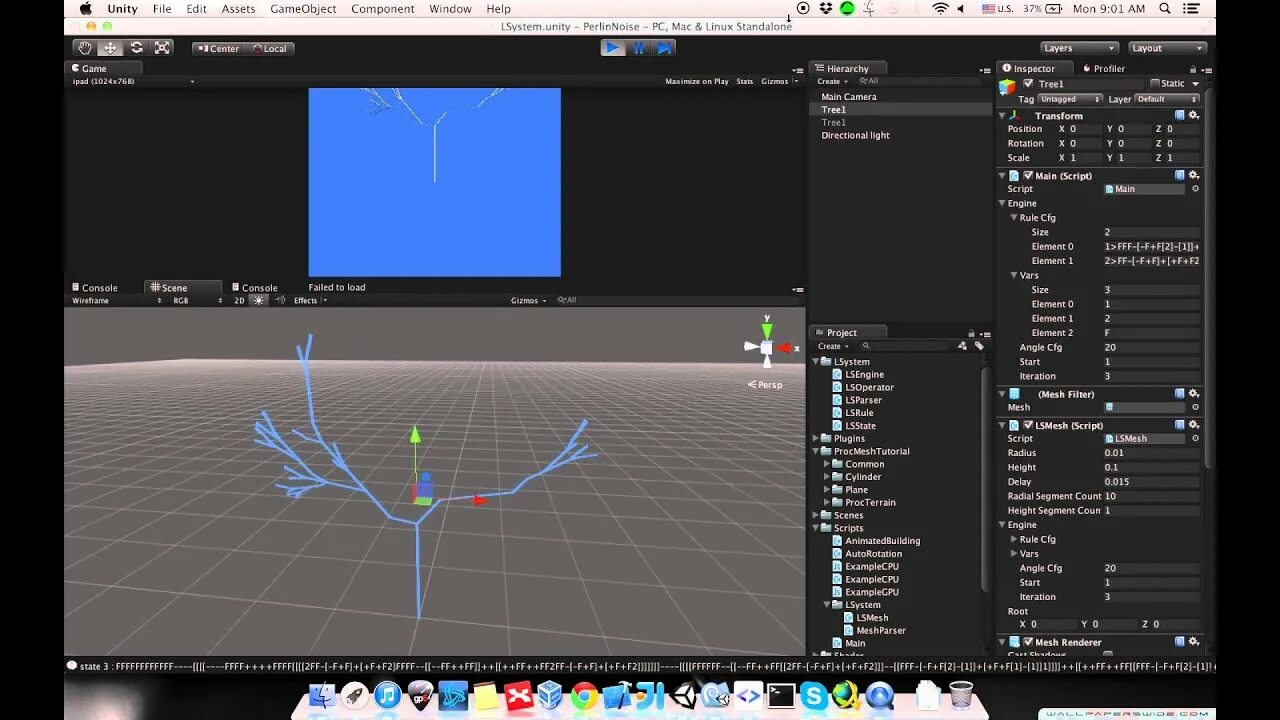Open Game view ipad resolution dropdown
Screen dimensions: 1280x720
pyautogui.click(x=132, y=81)
